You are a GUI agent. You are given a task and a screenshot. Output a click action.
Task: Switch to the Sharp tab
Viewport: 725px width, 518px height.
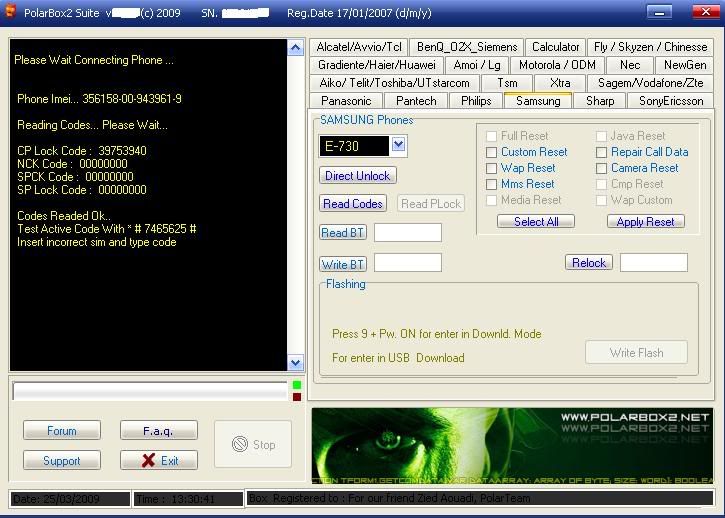click(x=600, y=101)
